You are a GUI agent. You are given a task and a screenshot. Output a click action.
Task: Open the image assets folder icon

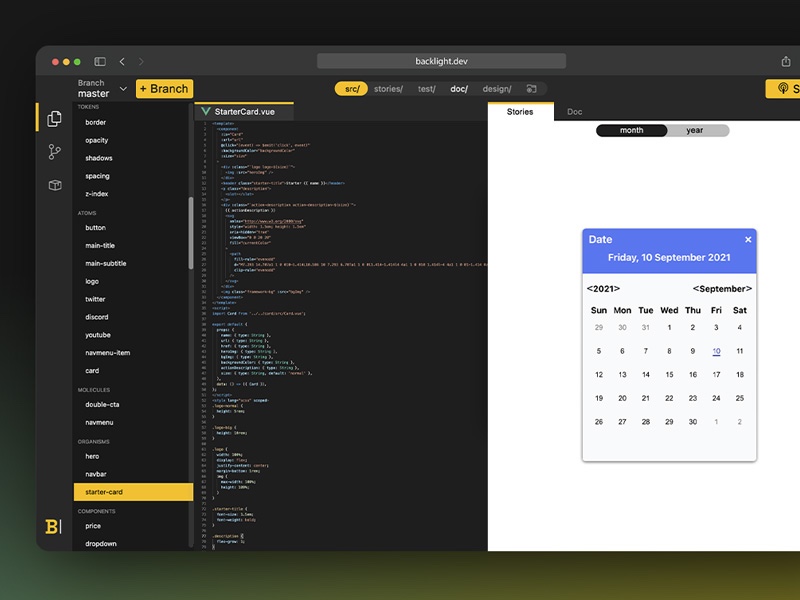(x=532, y=89)
